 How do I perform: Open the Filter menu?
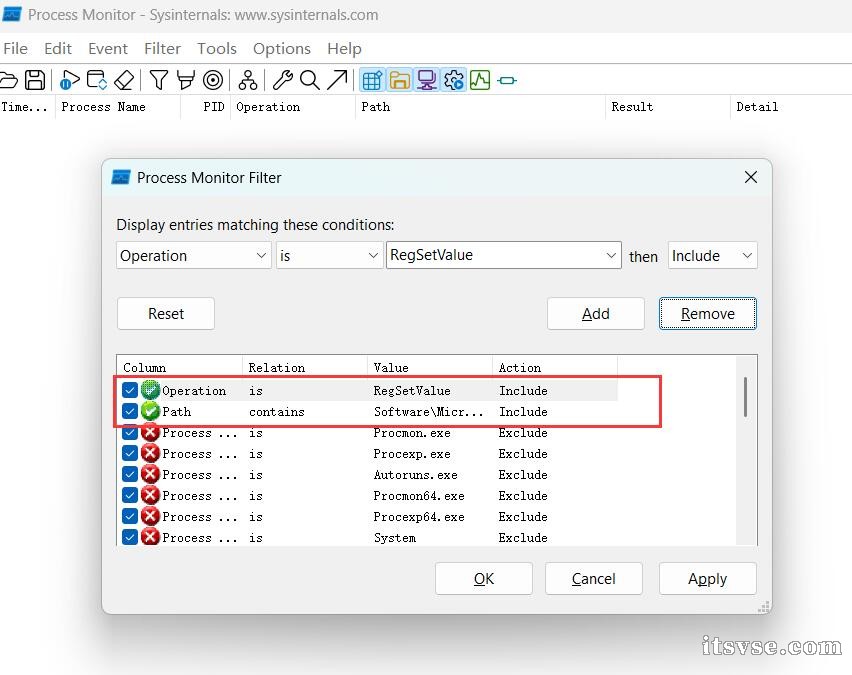pyautogui.click(x=162, y=48)
